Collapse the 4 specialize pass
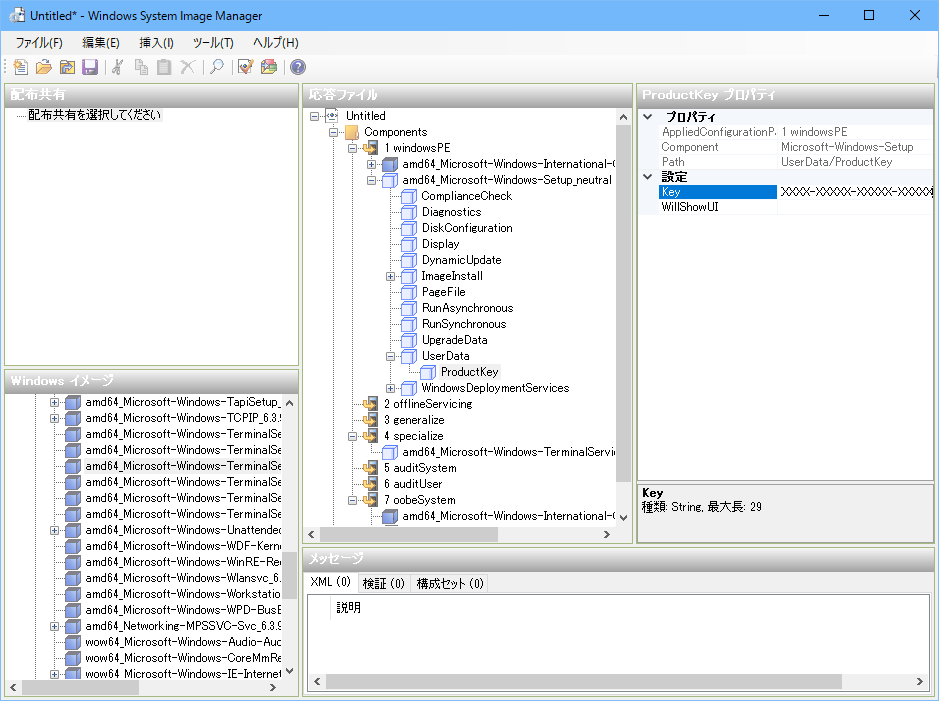Screen dimensions: 939x701 (x=352, y=436)
